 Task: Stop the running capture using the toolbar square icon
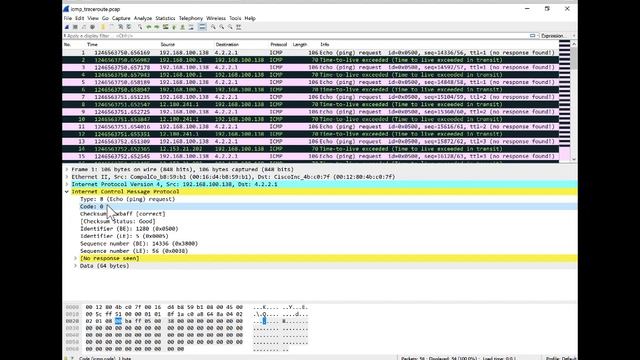coord(75,27)
